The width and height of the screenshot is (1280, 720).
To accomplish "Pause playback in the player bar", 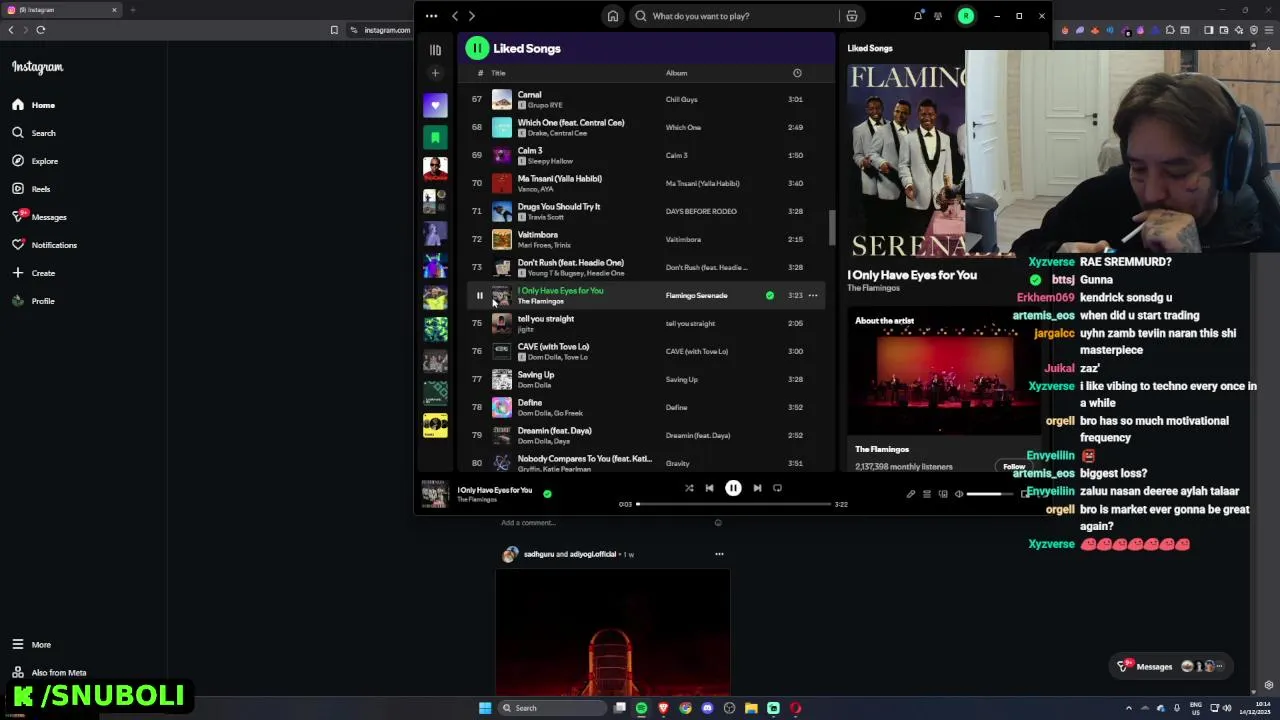I will pyautogui.click(x=733, y=488).
